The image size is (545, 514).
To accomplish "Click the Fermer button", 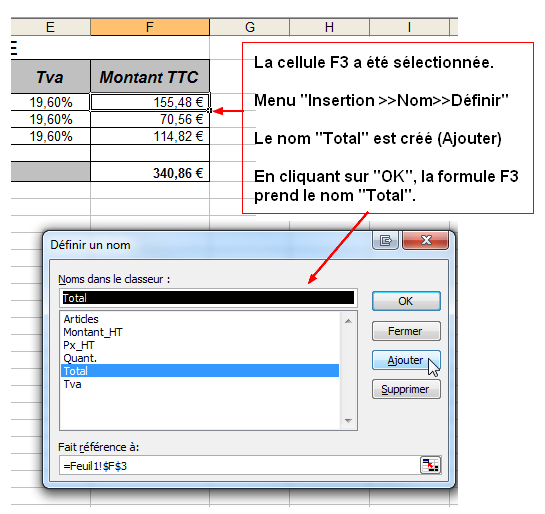I will pos(406,331).
